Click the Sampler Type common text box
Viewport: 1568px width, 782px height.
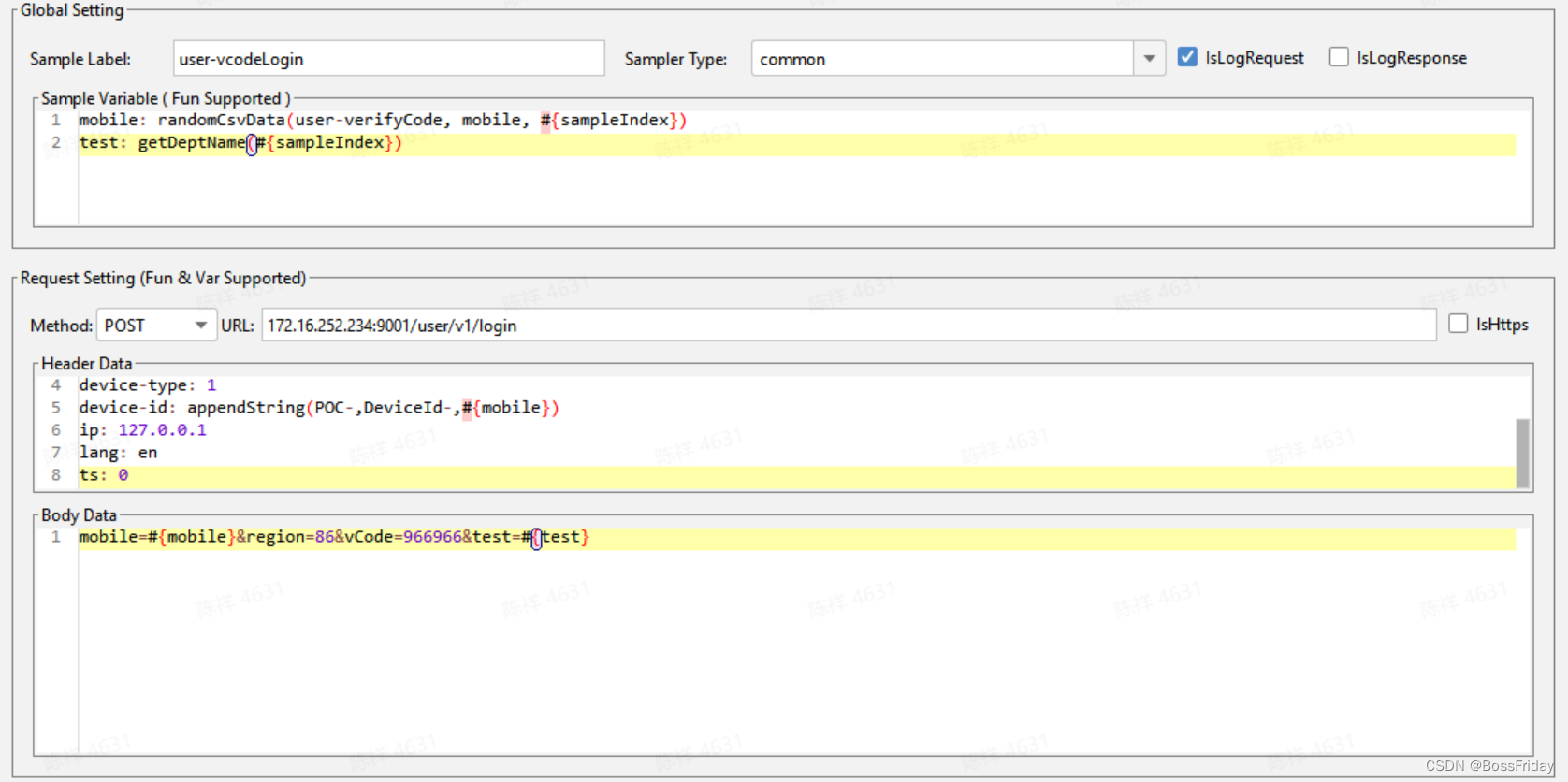[x=942, y=59]
